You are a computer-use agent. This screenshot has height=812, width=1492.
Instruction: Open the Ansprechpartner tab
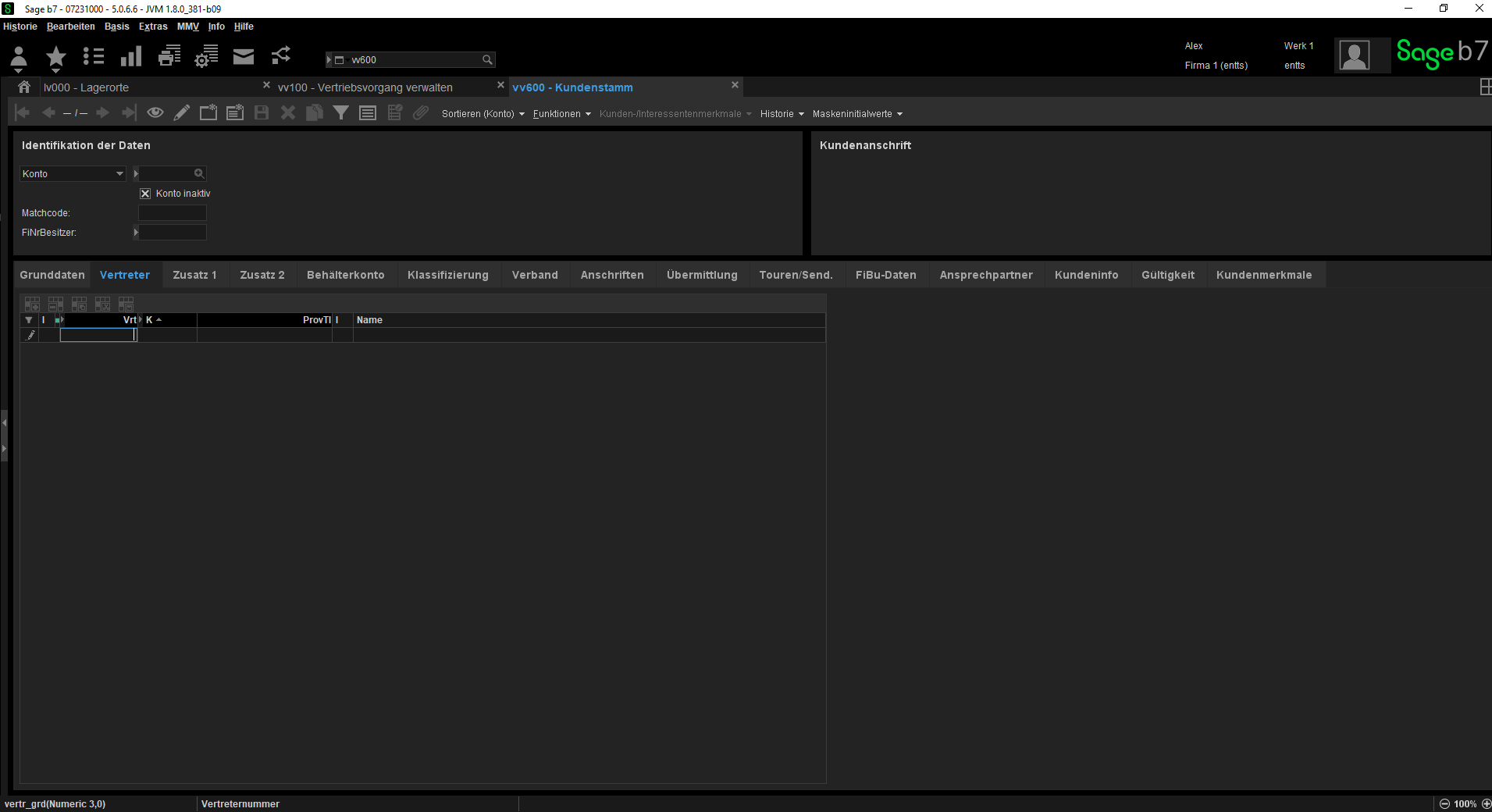tap(986, 275)
